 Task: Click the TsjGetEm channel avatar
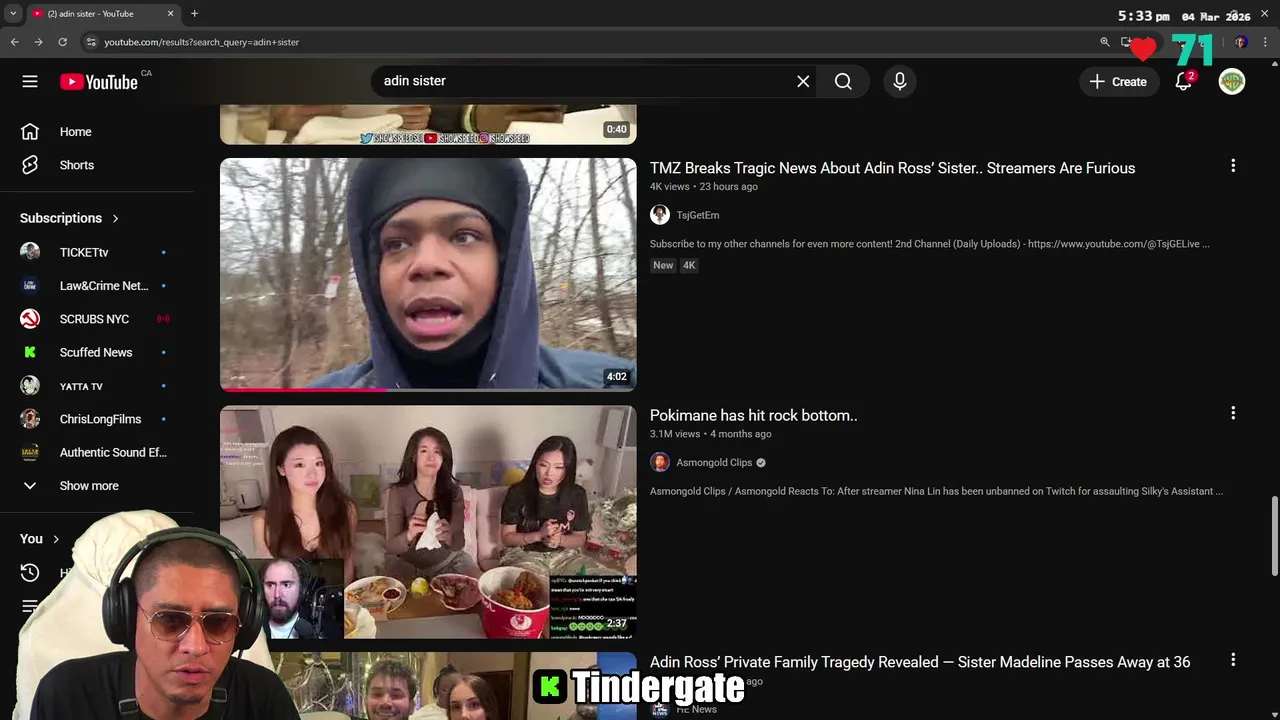pyautogui.click(x=660, y=215)
